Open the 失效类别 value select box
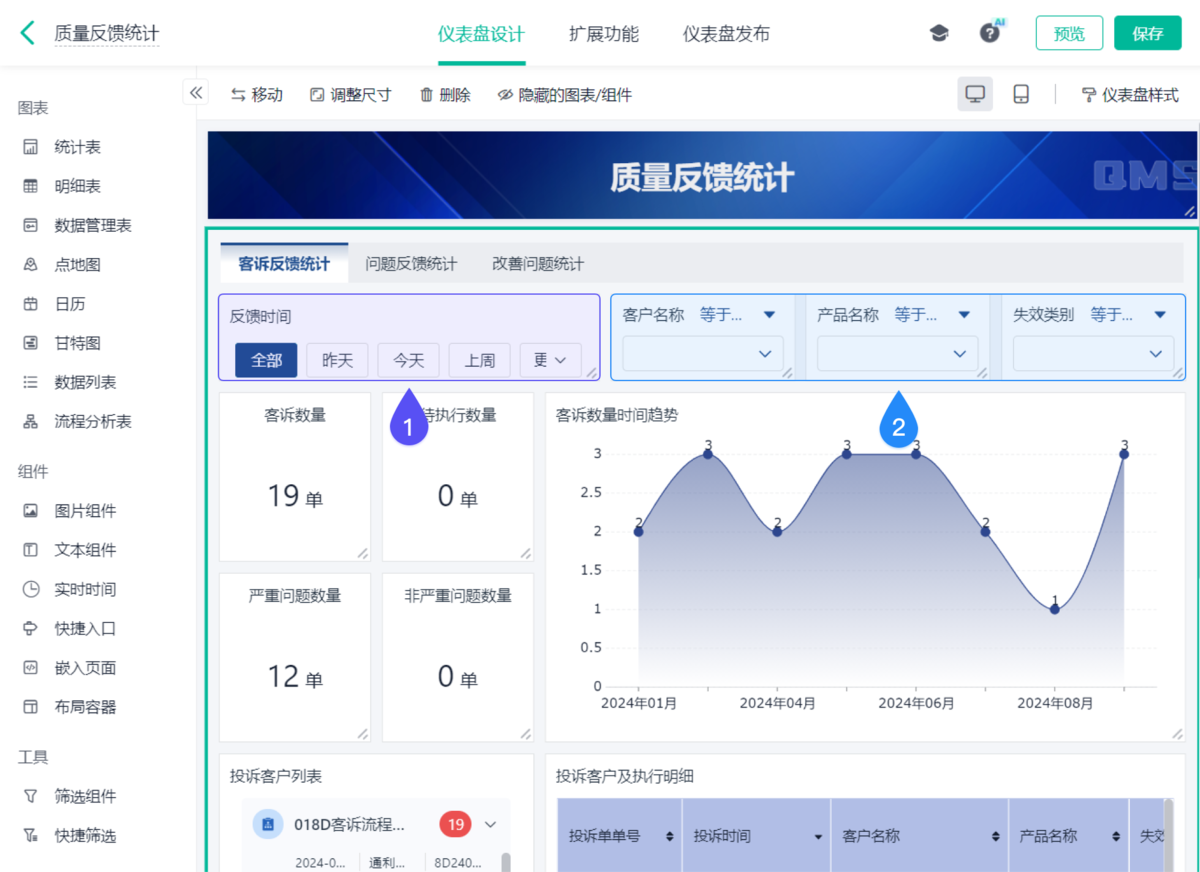The height and width of the screenshot is (872, 1200). tap(1094, 353)
